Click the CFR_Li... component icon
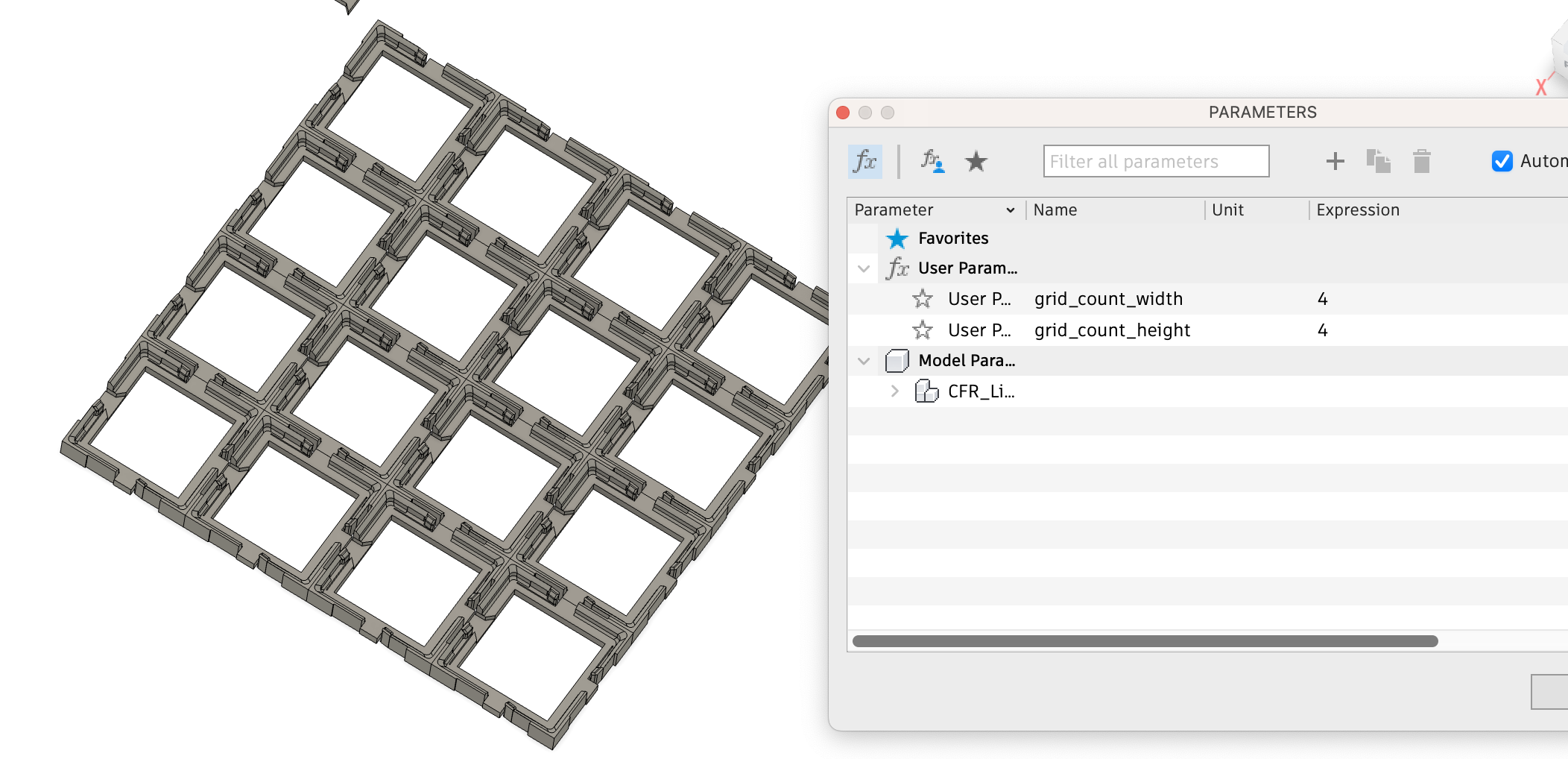1568x759 pixels. [x=926, y=391]
